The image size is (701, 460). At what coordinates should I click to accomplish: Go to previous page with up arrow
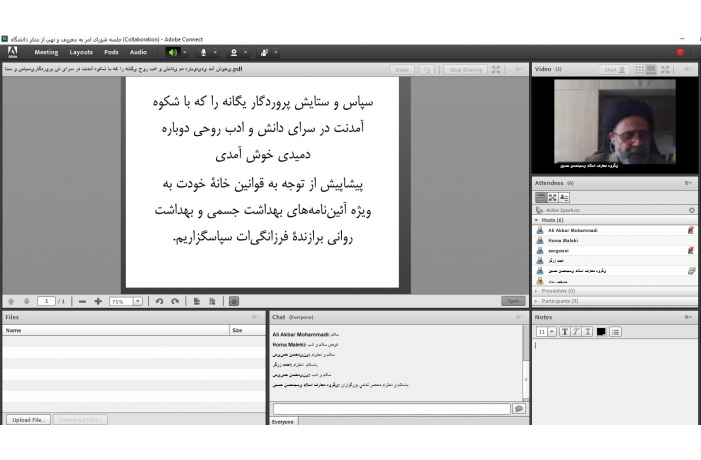(x=11, y=301)
